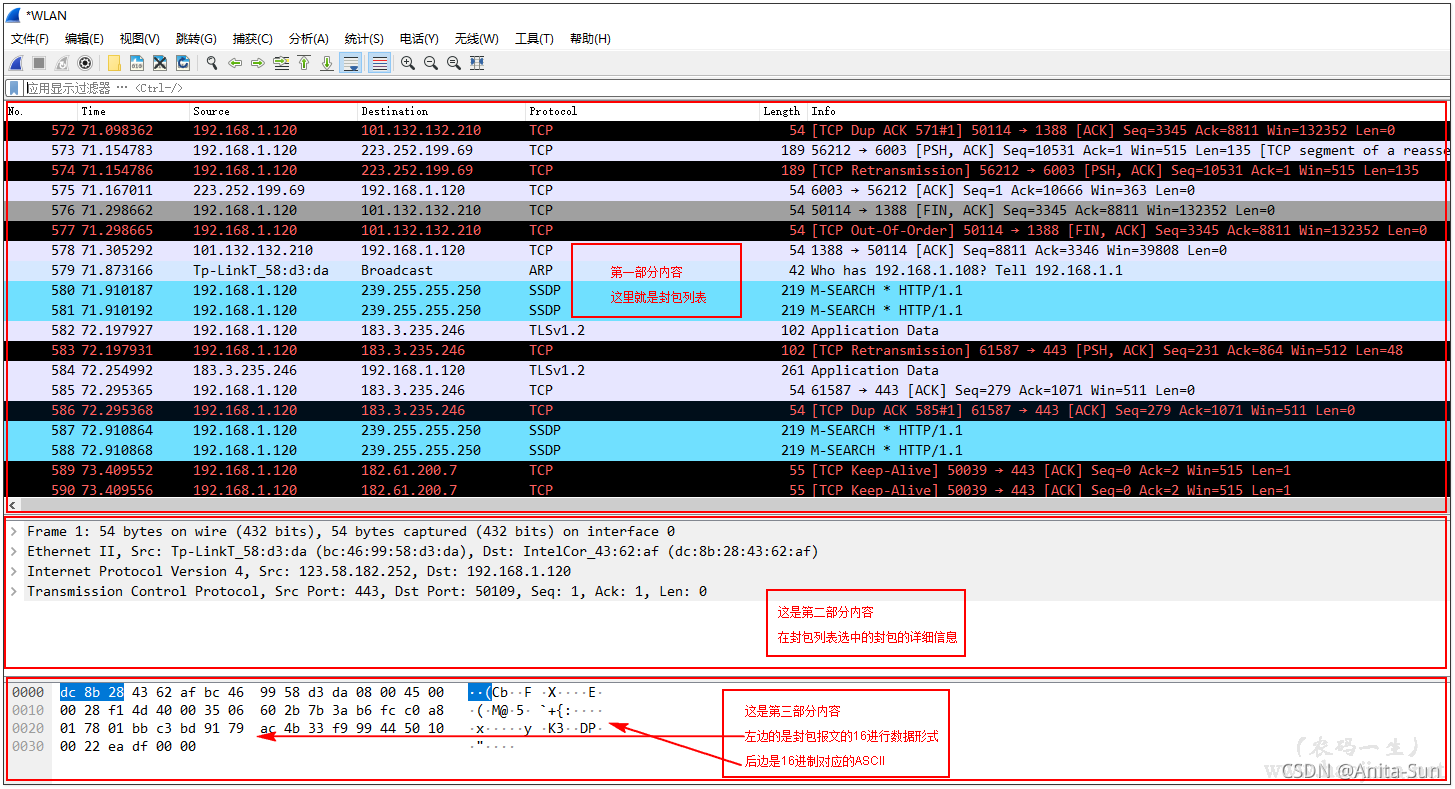This screenshot has height=789, width=1455.
Task: Select packet 579 ARP Broadcast row
Action: click(x=725, y=270)
